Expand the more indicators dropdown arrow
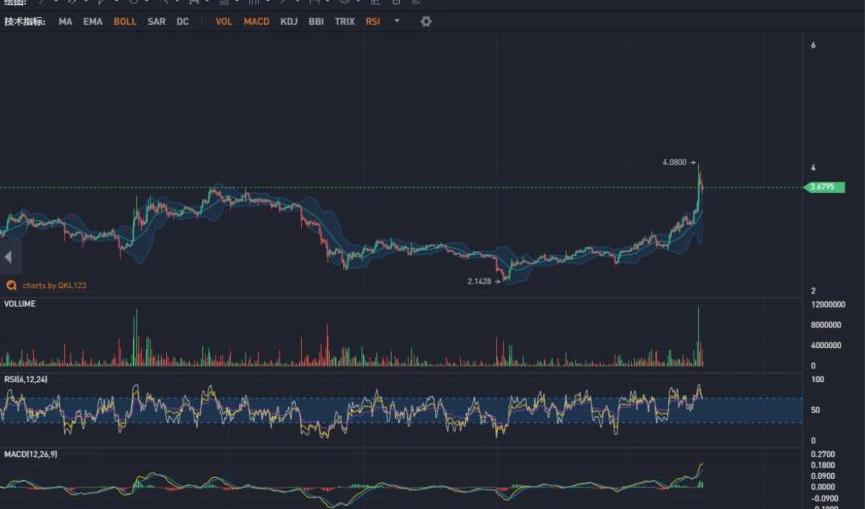 click(397, 21)
